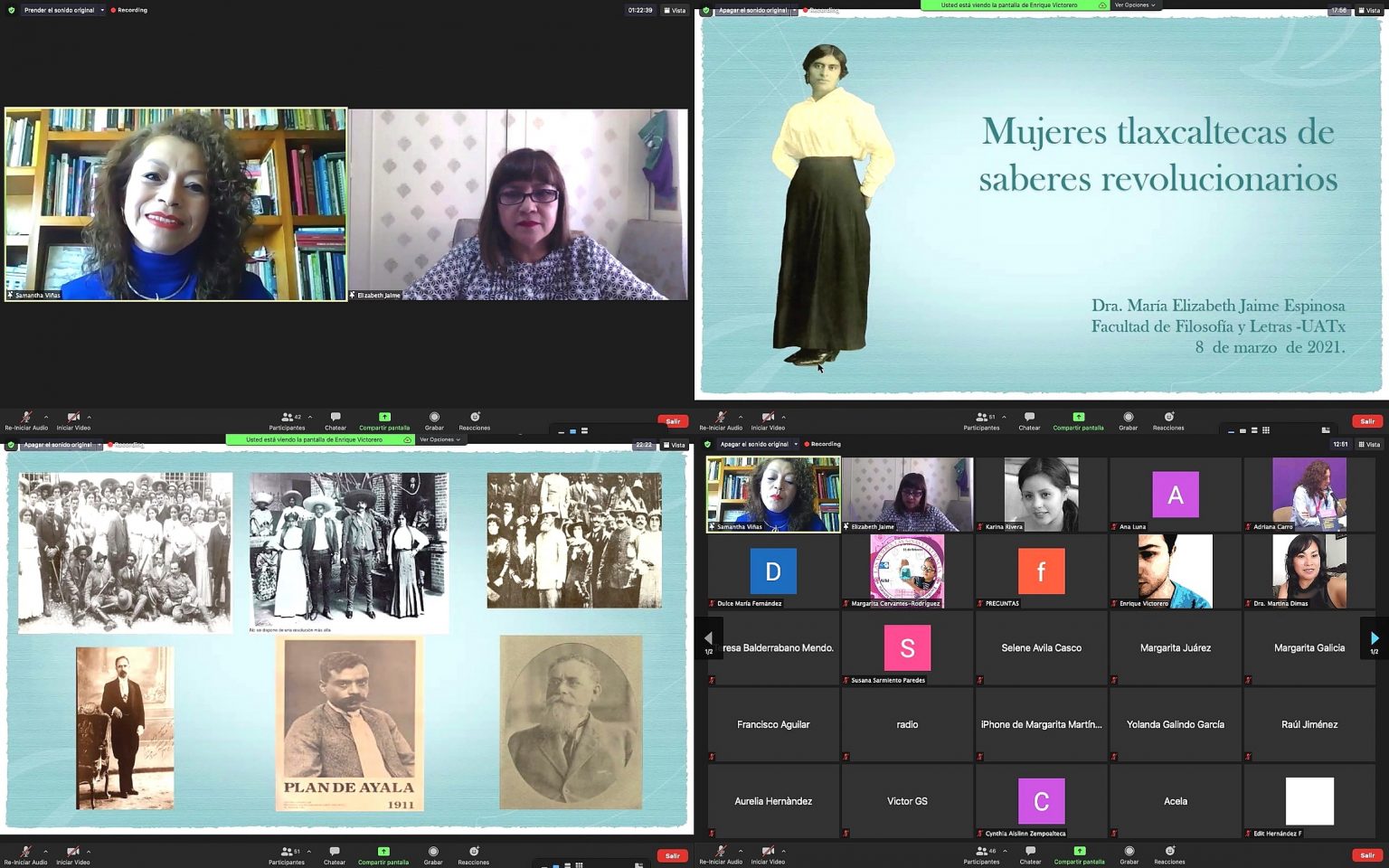1389x868 pixels.
Task: Select Karina Rivera's video thumbnail
Action: (1041, 494)
